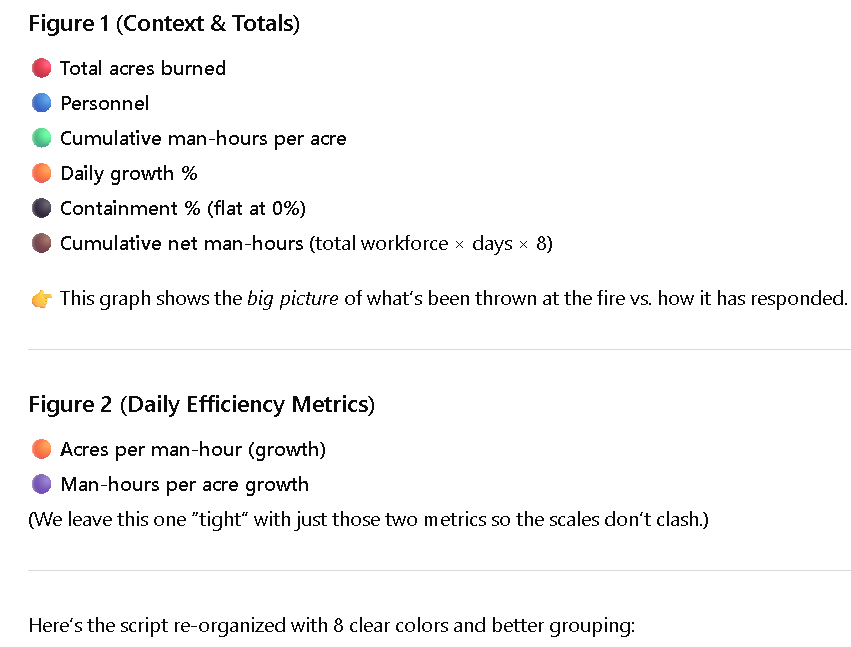The width and height of the screenshot is (851, 647).
Task: Click the brown circle by Cumulative net man-hours
Action: 41,243
